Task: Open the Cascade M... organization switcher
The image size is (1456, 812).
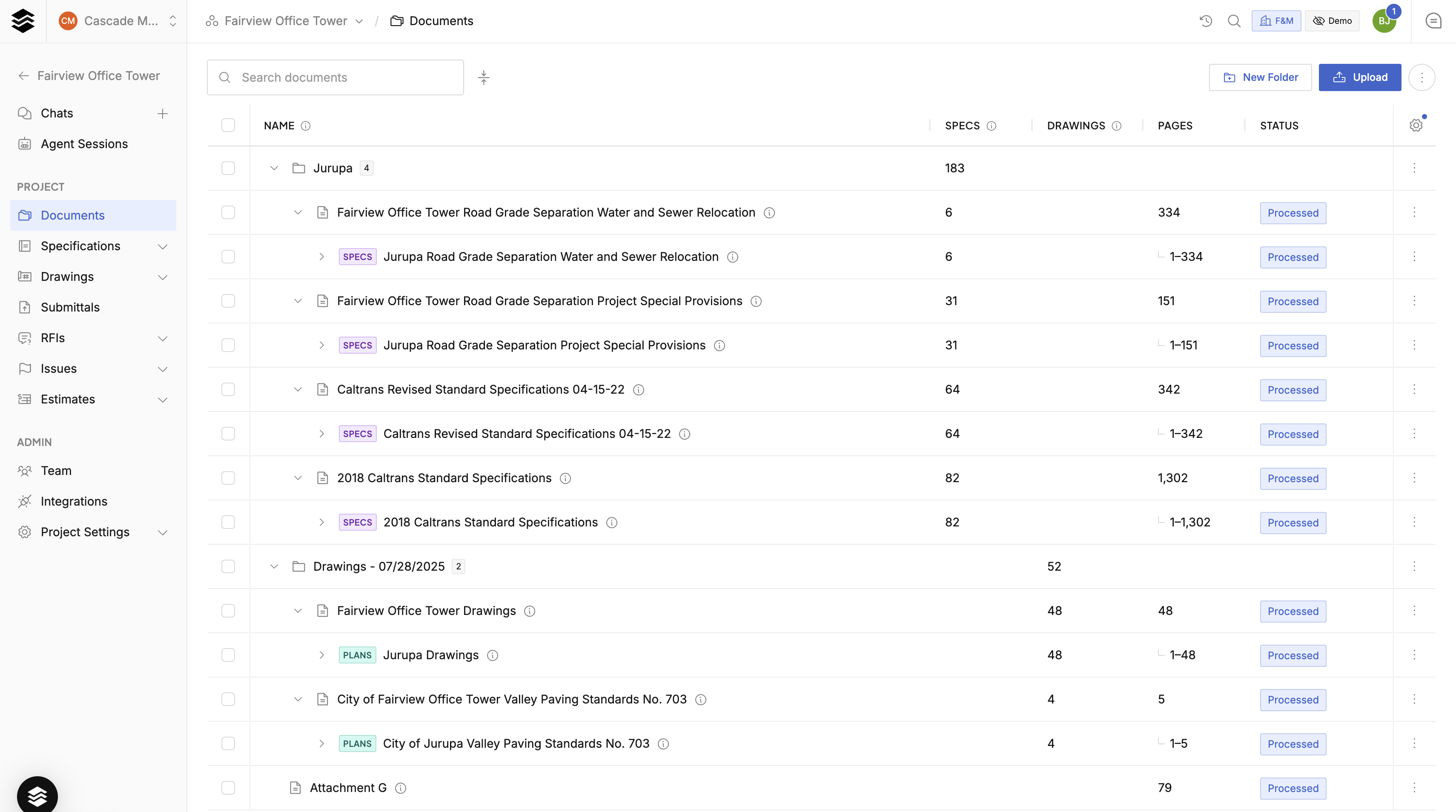Action: click(x=117, y=21)
